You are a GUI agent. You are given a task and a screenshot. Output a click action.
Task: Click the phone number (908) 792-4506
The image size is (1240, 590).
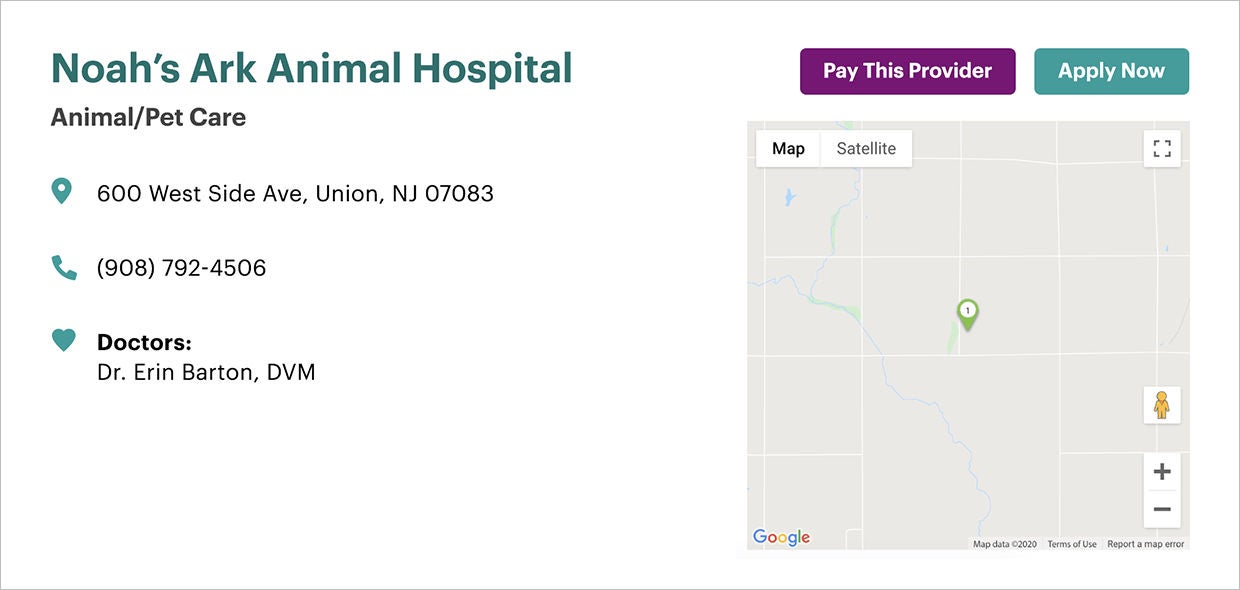[x=181, y=268]
